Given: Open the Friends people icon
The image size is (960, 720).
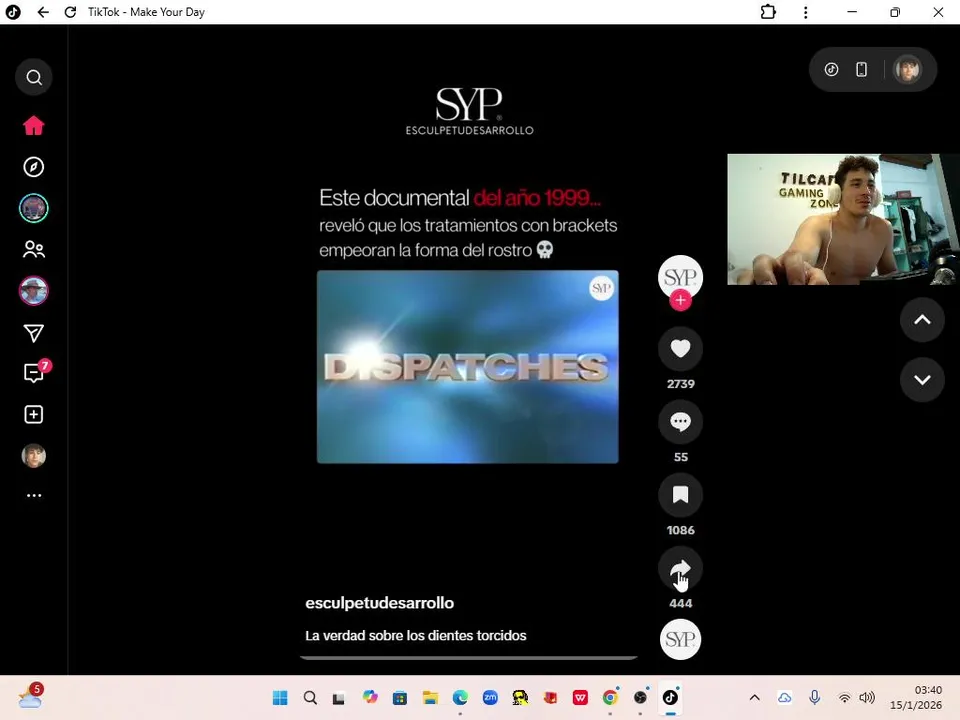Looking at the screenshot, I should click(34, 249).
